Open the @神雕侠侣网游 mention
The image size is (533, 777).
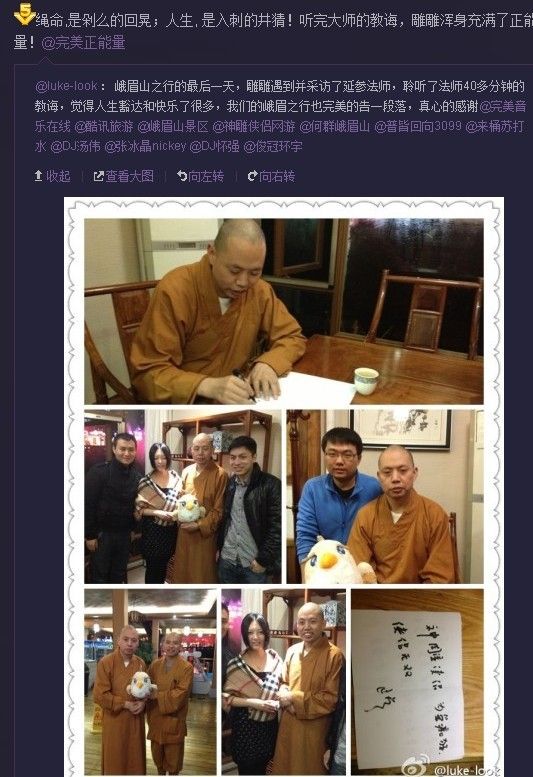pos(254,126)
